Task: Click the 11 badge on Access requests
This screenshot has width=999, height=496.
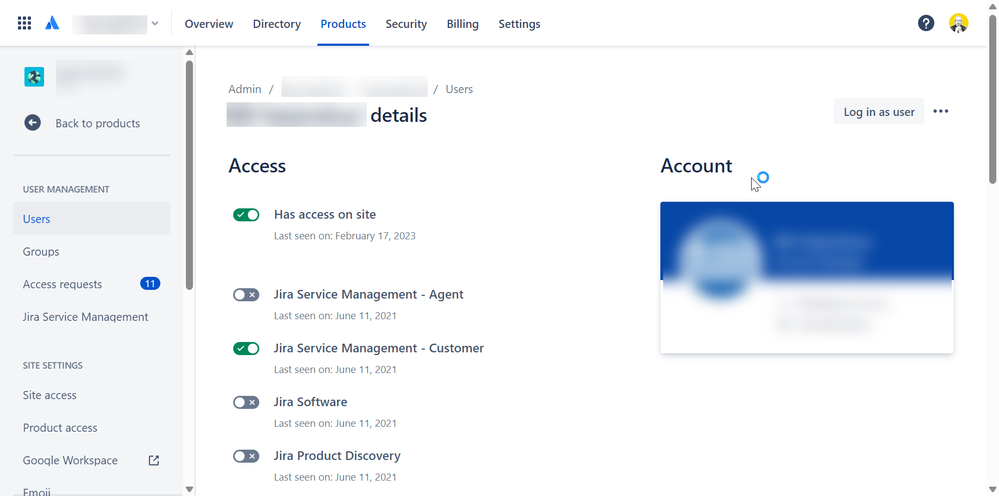Action: 150,284
